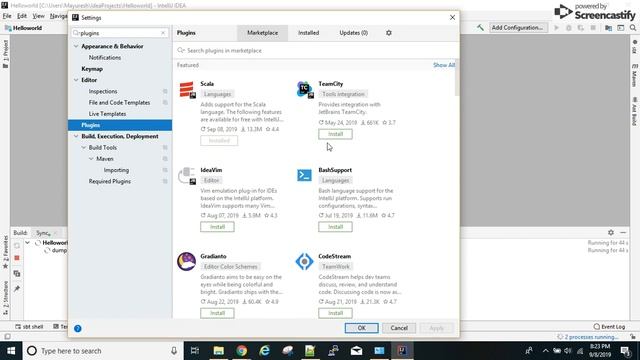Clear the settings search field with X
Screen dimensions: 640x360
[x=163, y=33]
